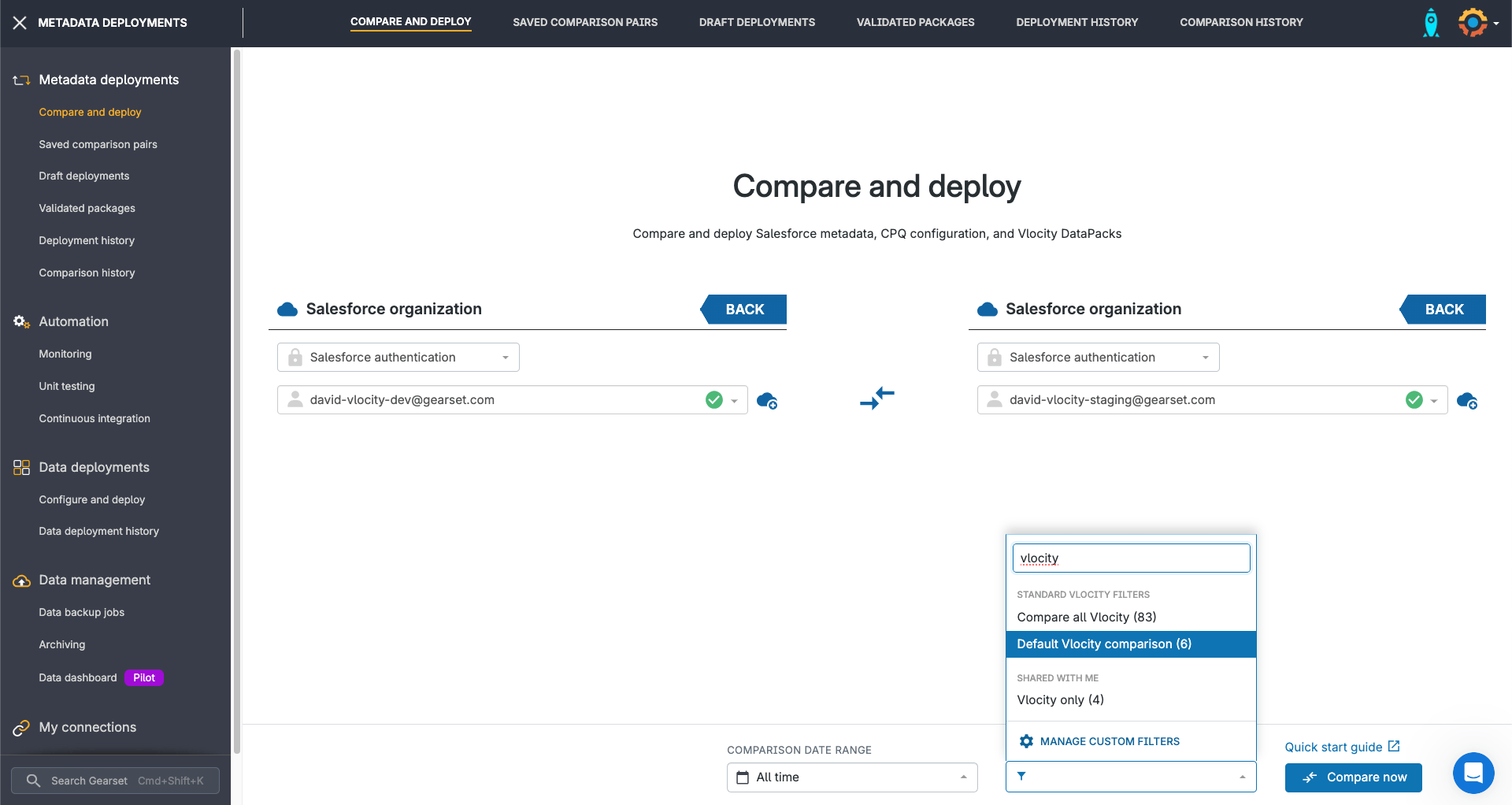Expand the right Salesforce authentication dropdown
1512x805 pixels.
pos(1098,358)
